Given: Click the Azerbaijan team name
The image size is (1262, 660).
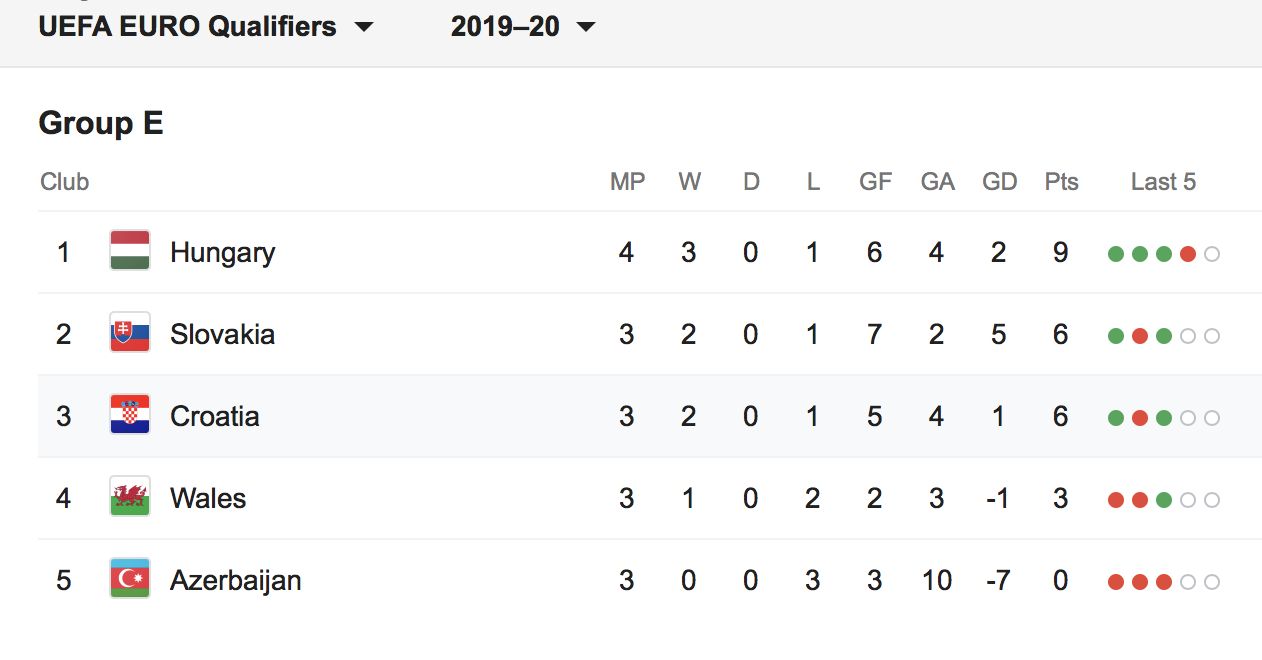Looking at the screenshot, I should tap(235, 580).
